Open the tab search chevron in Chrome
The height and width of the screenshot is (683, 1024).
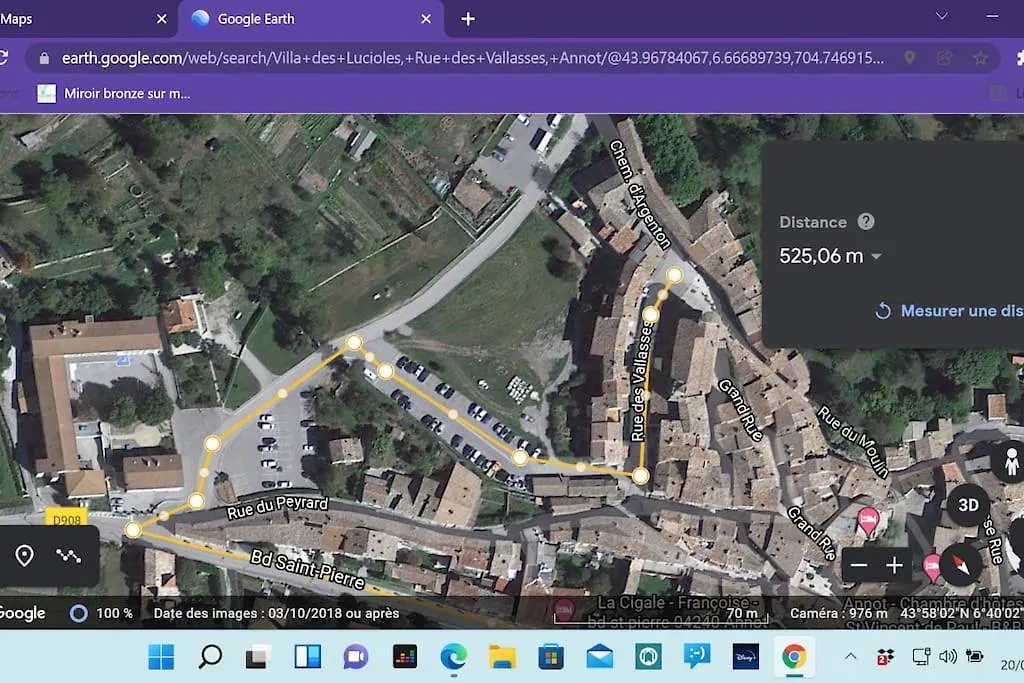941,17
